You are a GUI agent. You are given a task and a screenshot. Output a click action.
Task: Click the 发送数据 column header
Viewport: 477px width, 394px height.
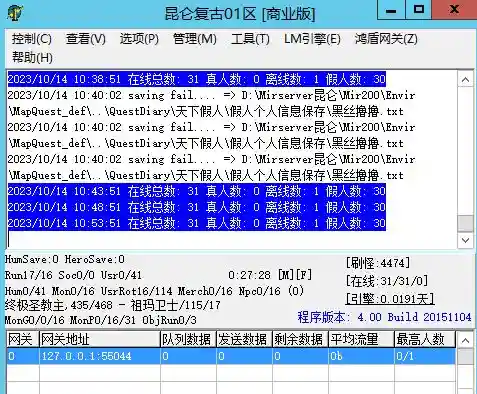point(244,339)
